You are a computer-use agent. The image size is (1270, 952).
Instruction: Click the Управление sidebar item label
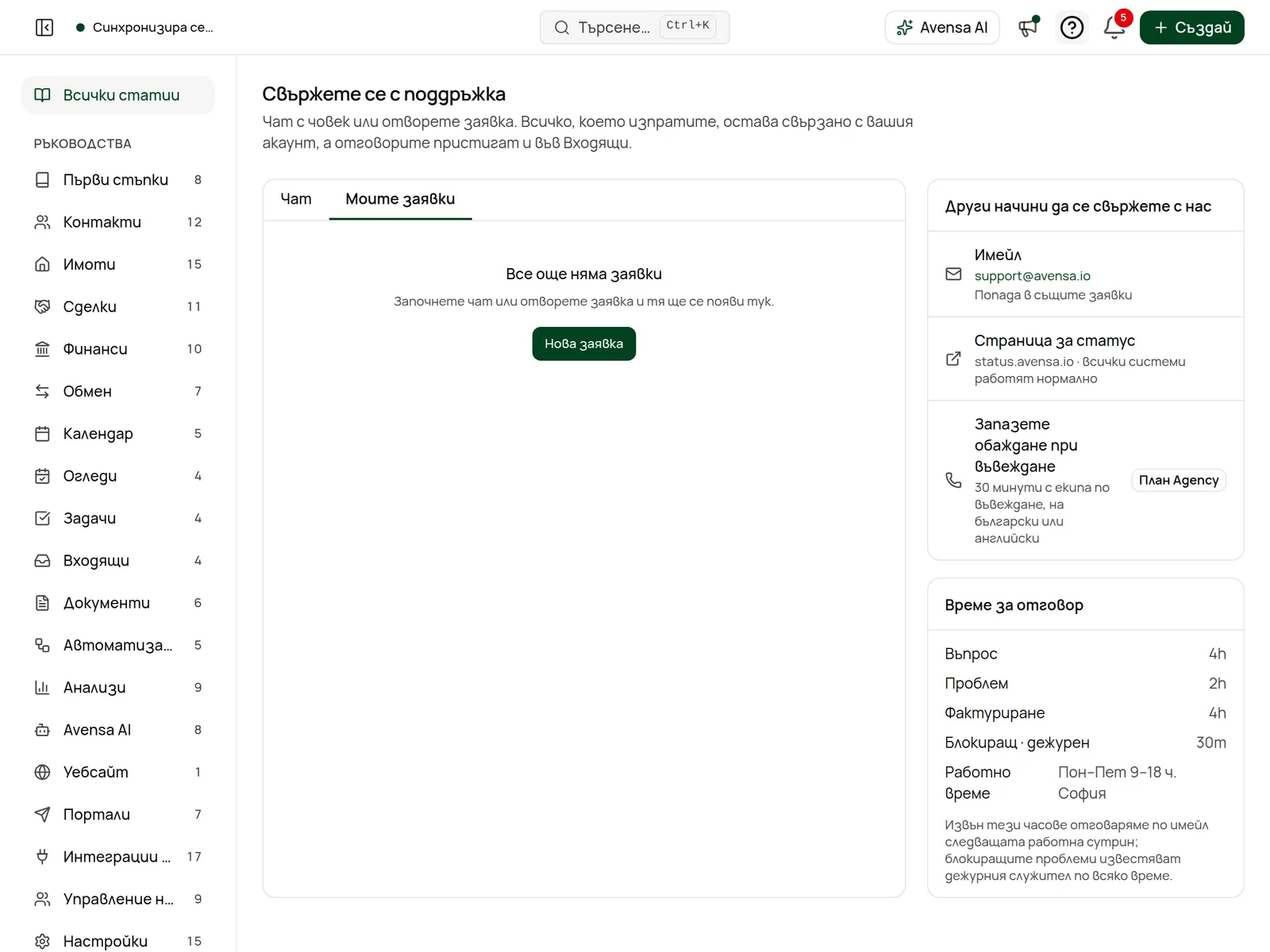click(x=118, y=899)
